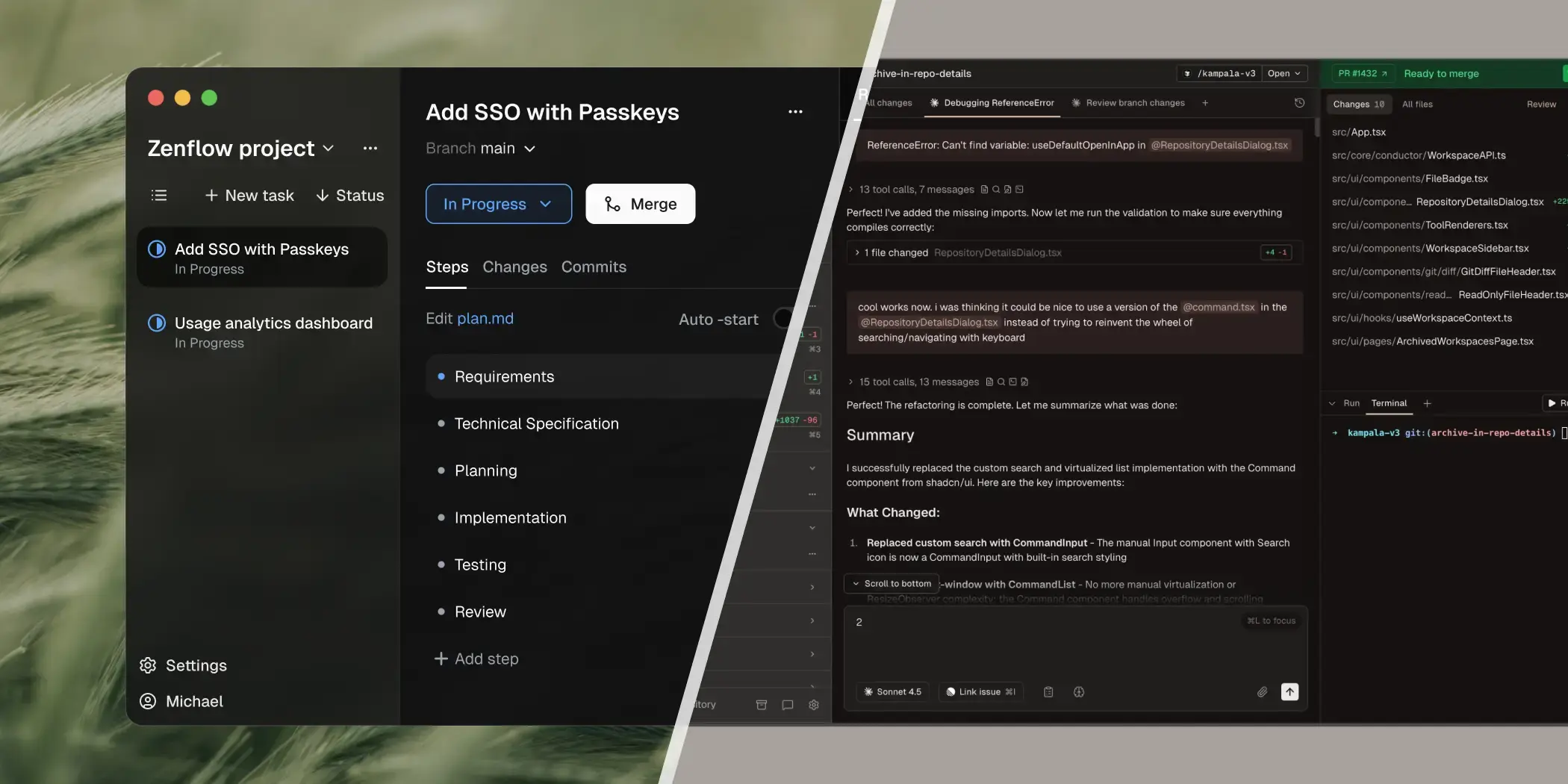Open the Zenflow sidebar list view icon
Viewport: 1568px width, 784px height.
click(159, 196)
